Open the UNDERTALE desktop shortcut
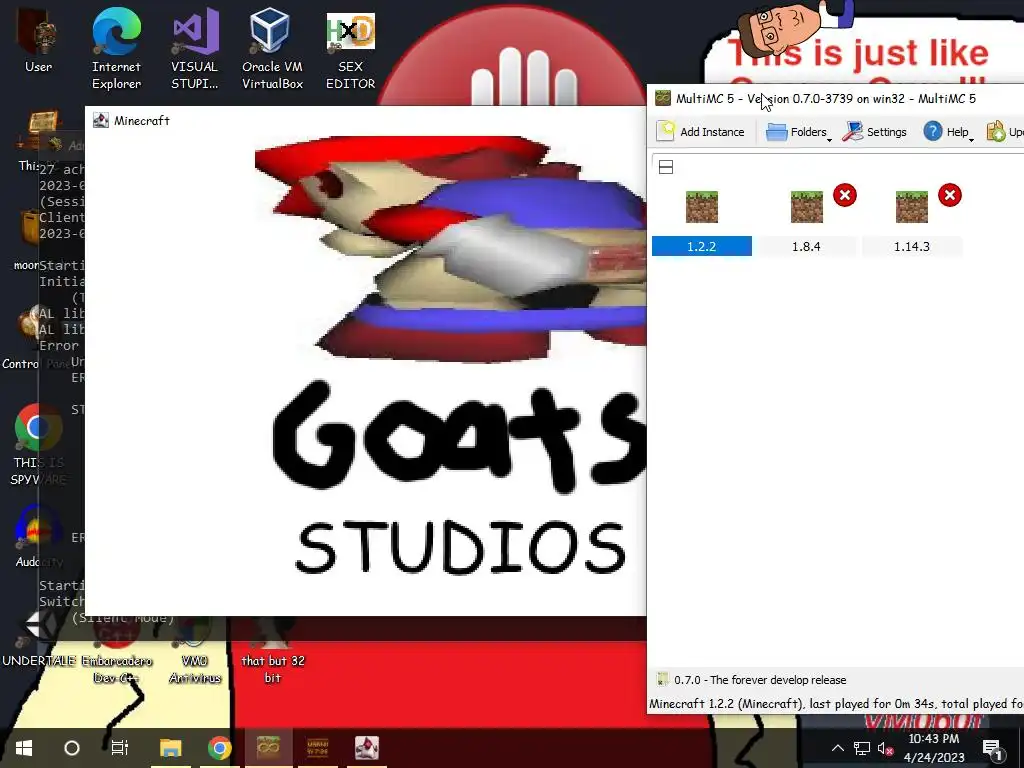1024x768 pixels. click(x=38, y=637)
